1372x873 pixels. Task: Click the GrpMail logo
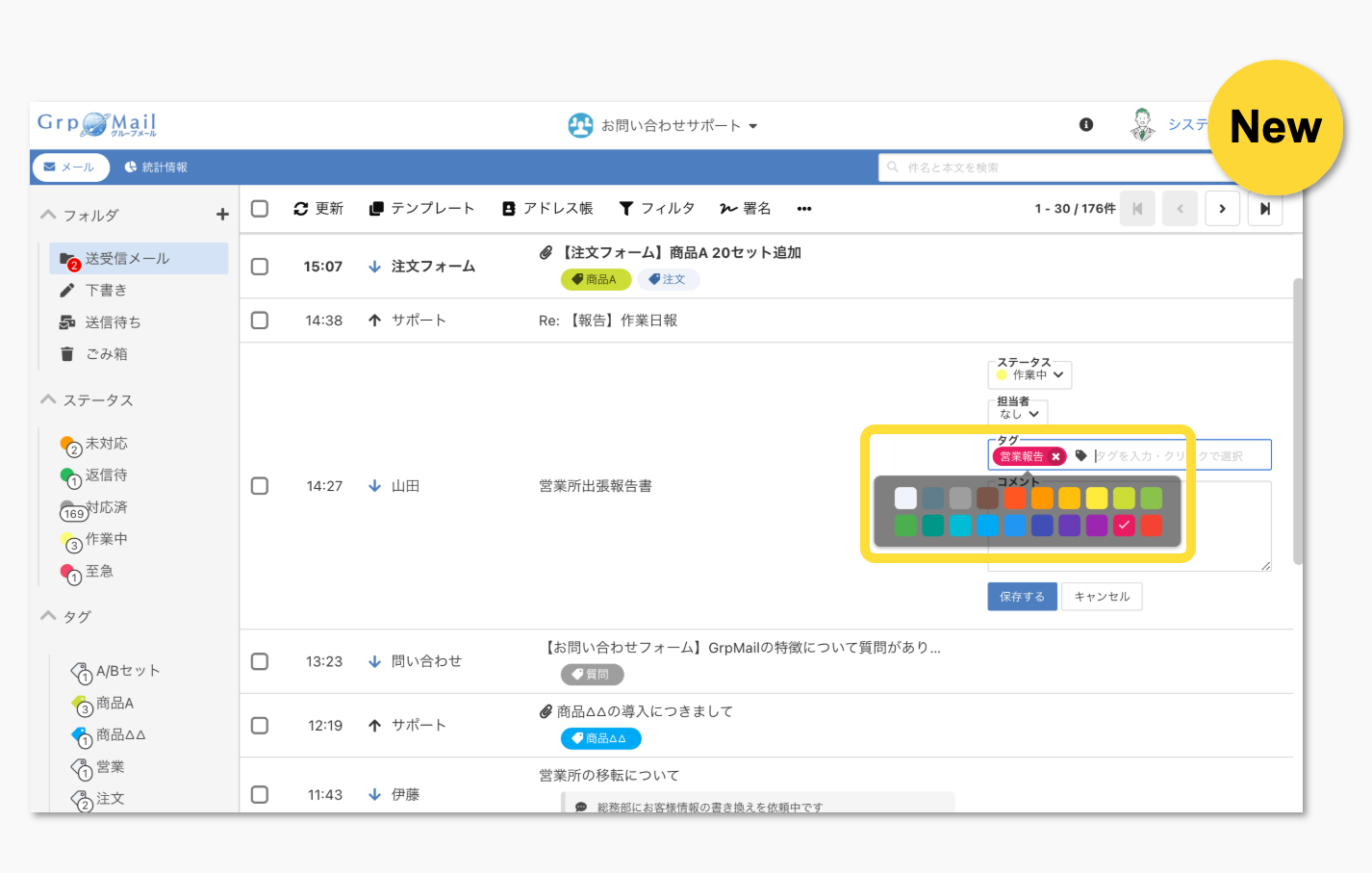(96, 124)
